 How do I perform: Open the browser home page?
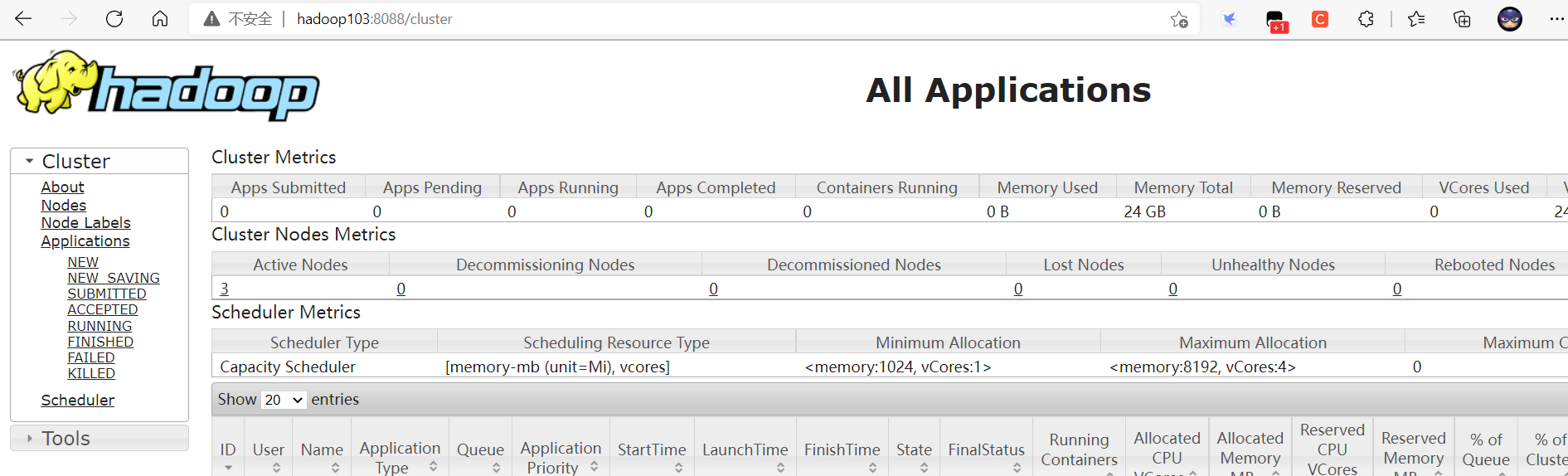160,18
